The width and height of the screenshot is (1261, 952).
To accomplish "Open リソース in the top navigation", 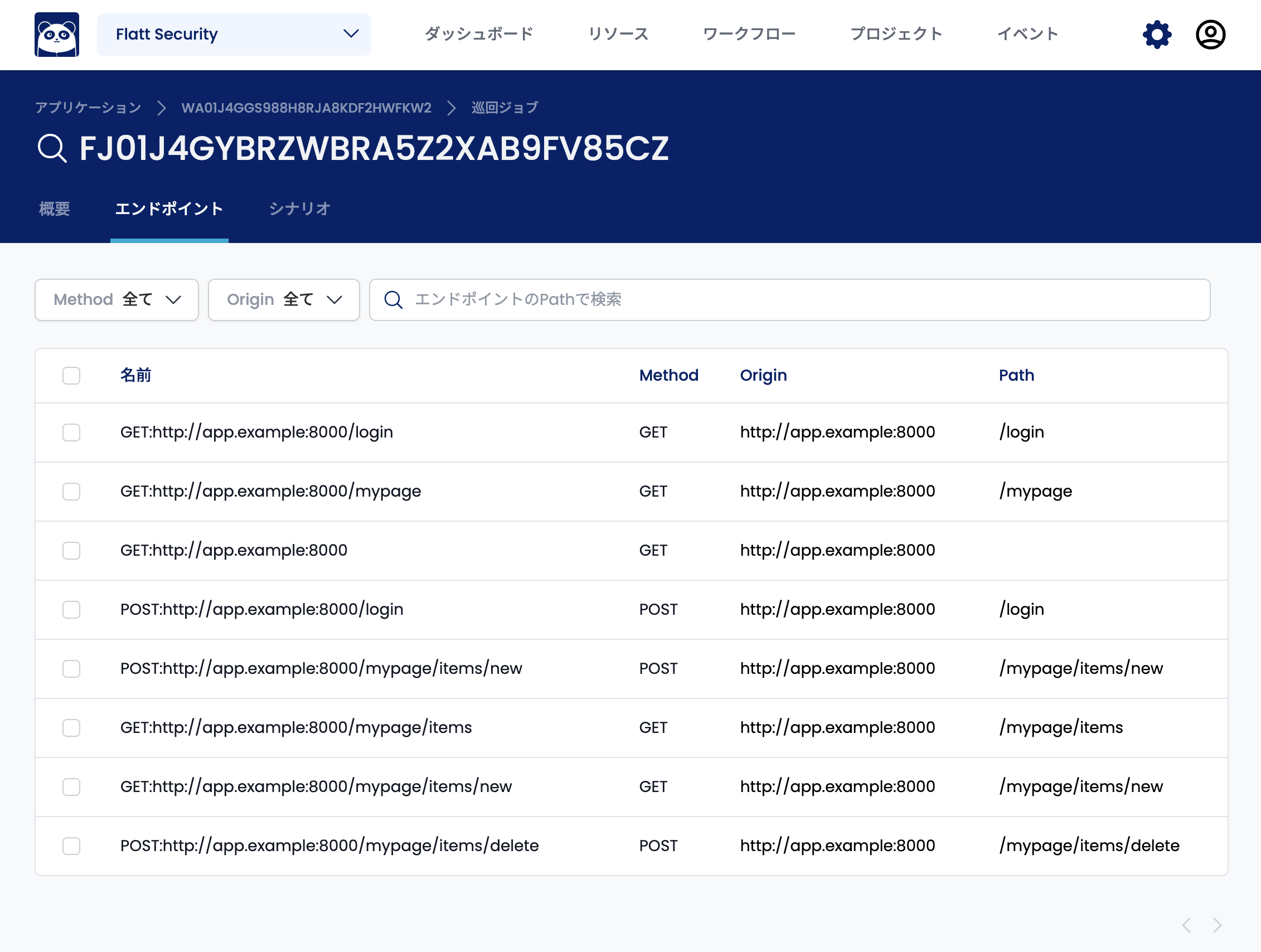I will [619, 34].
